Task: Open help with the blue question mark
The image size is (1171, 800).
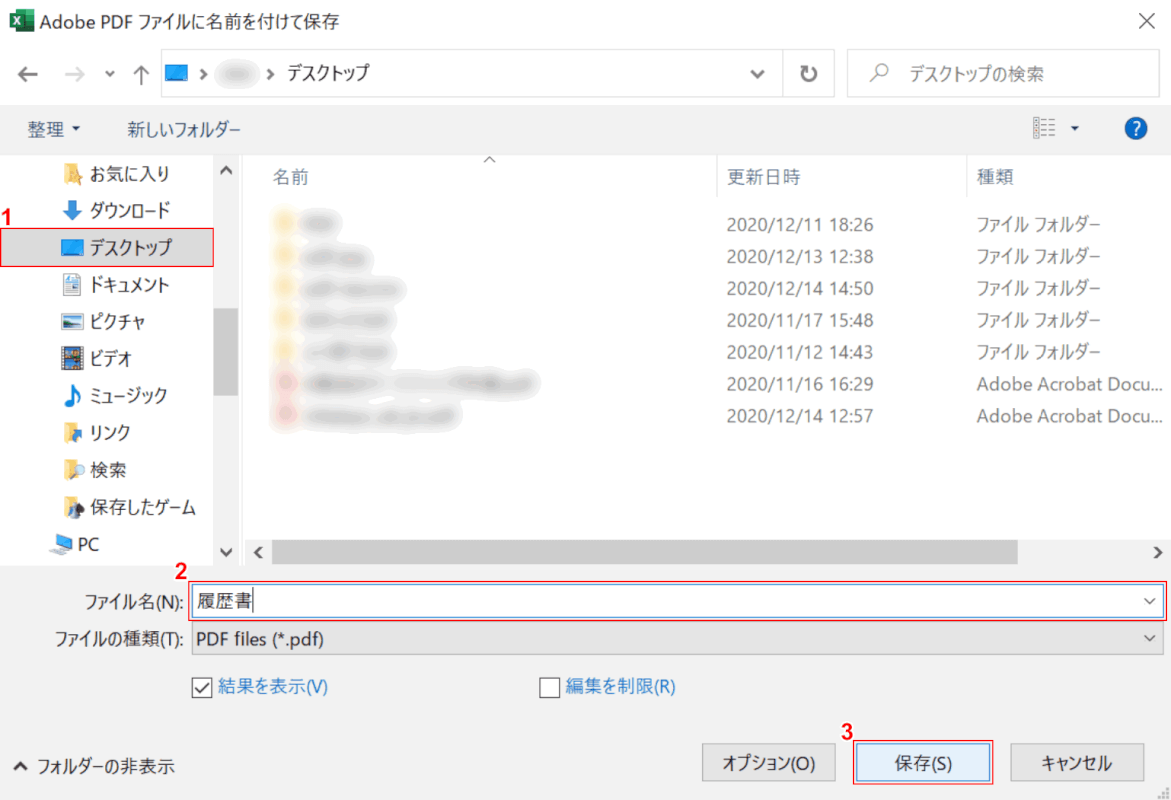Action: pos(1135,128)
